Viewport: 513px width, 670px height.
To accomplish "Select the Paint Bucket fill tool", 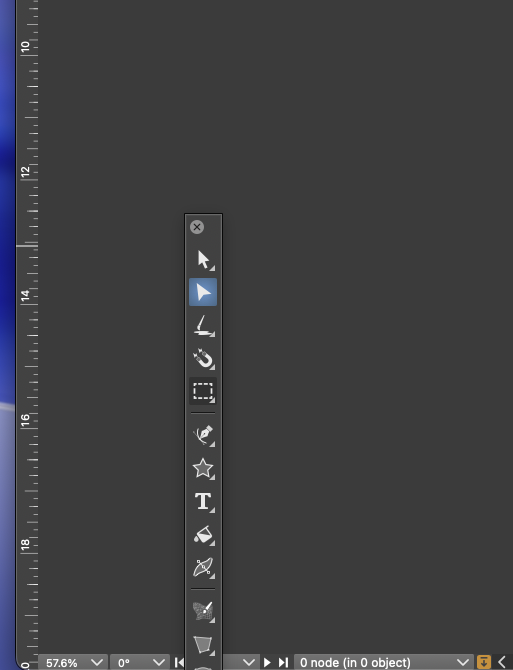I will coord(203,535).
